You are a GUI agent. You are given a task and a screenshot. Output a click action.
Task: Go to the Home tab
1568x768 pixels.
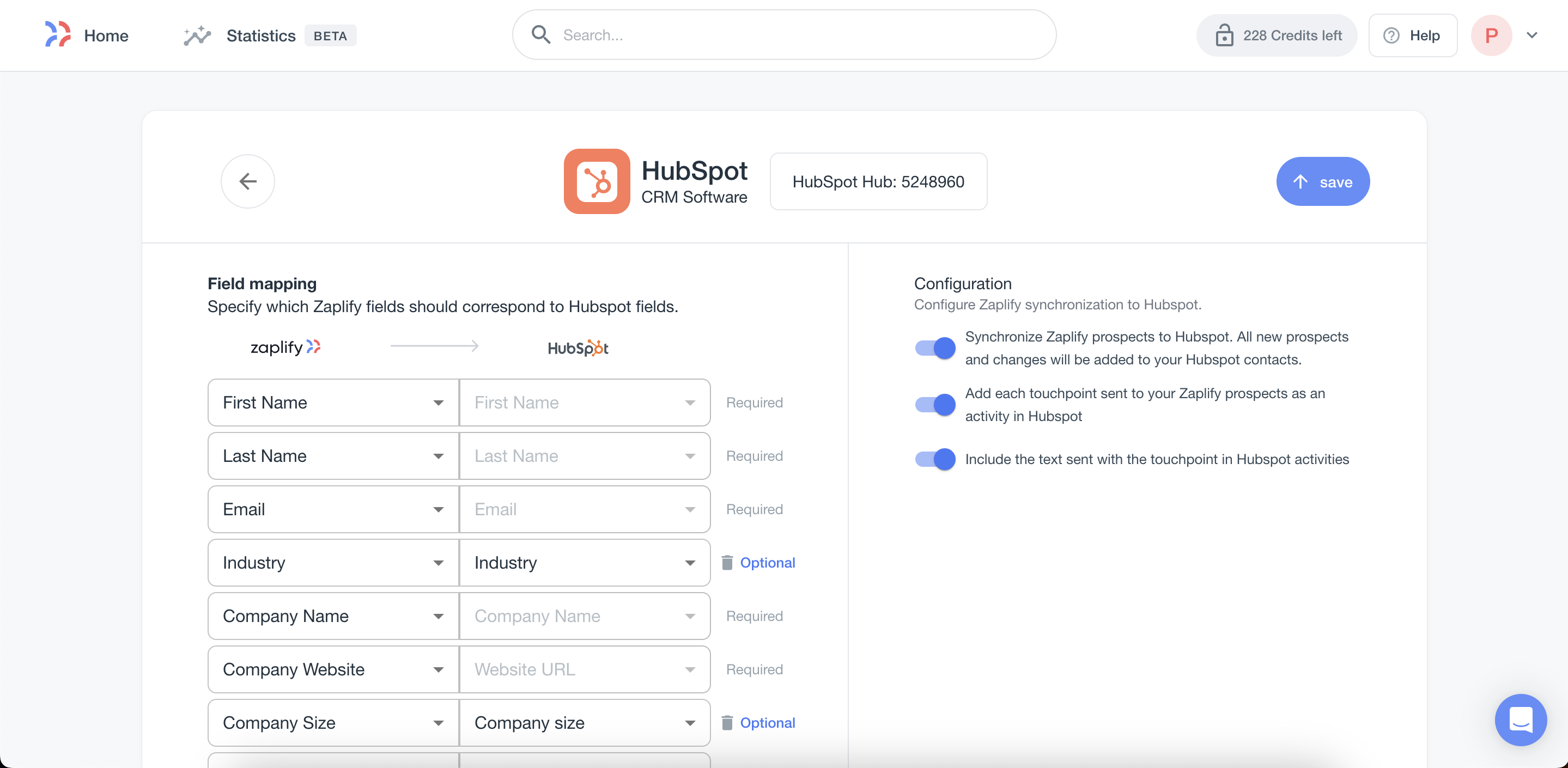tap(106, 35)
